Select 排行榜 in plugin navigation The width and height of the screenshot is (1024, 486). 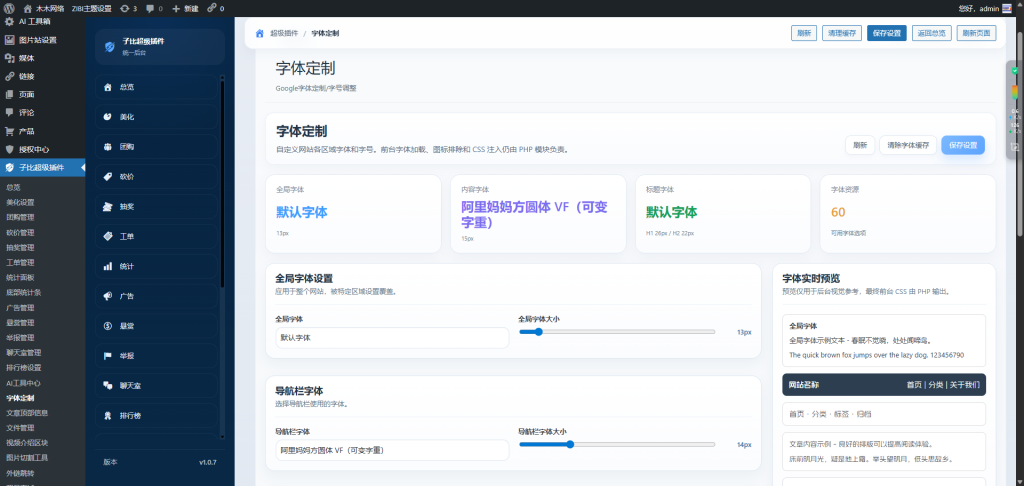156,415
